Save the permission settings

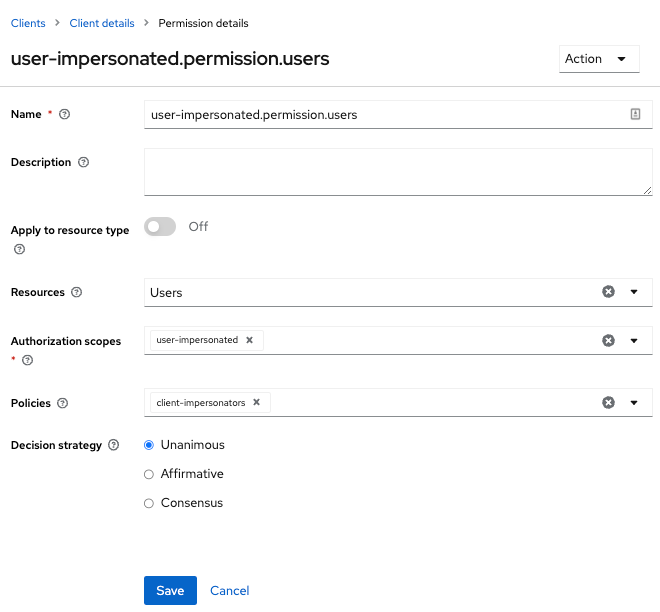(170, 591)
